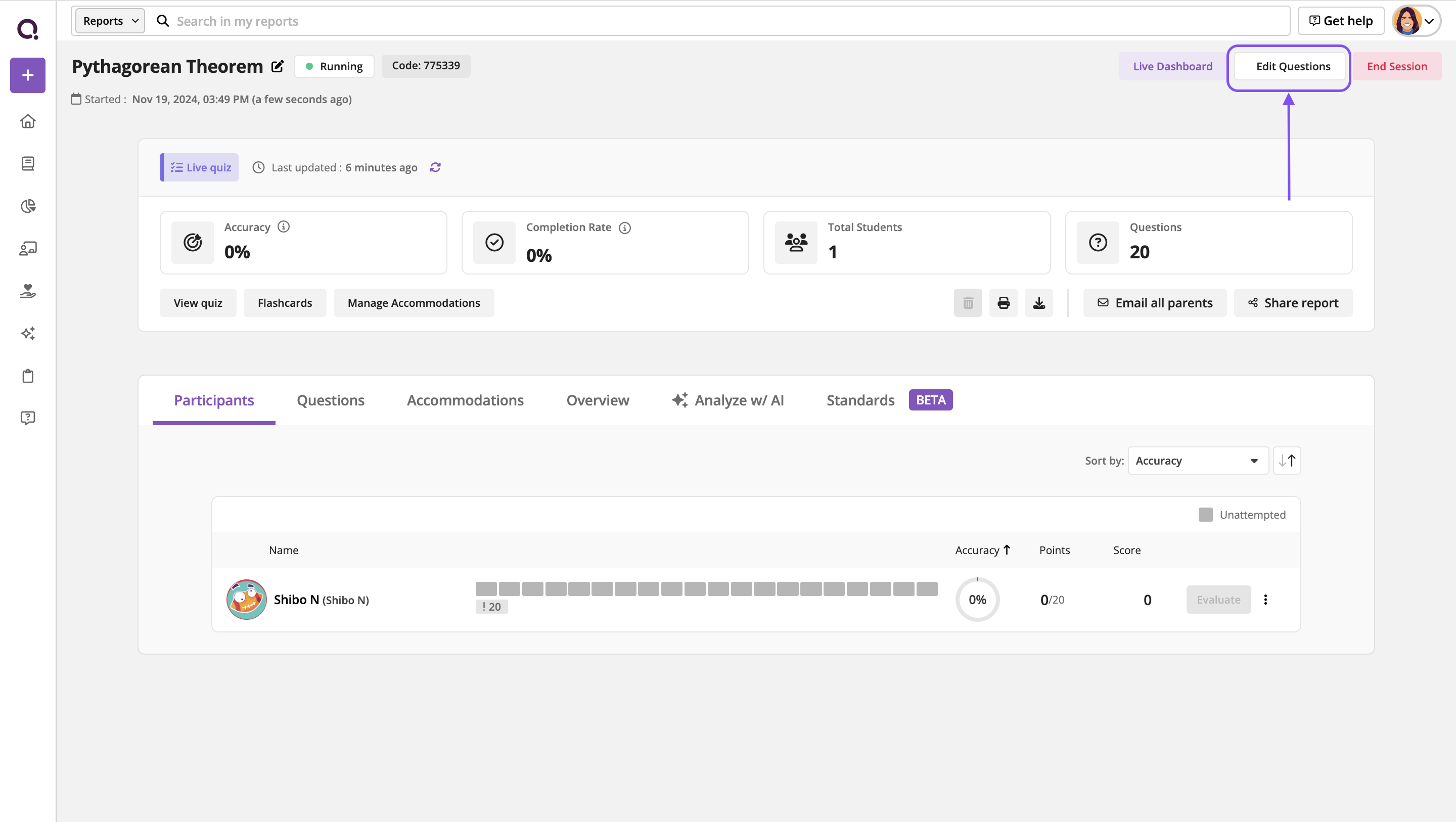This screenshot has width=1456, height=822.
Task: Click the View quiz button
Action: pos(198,303)
